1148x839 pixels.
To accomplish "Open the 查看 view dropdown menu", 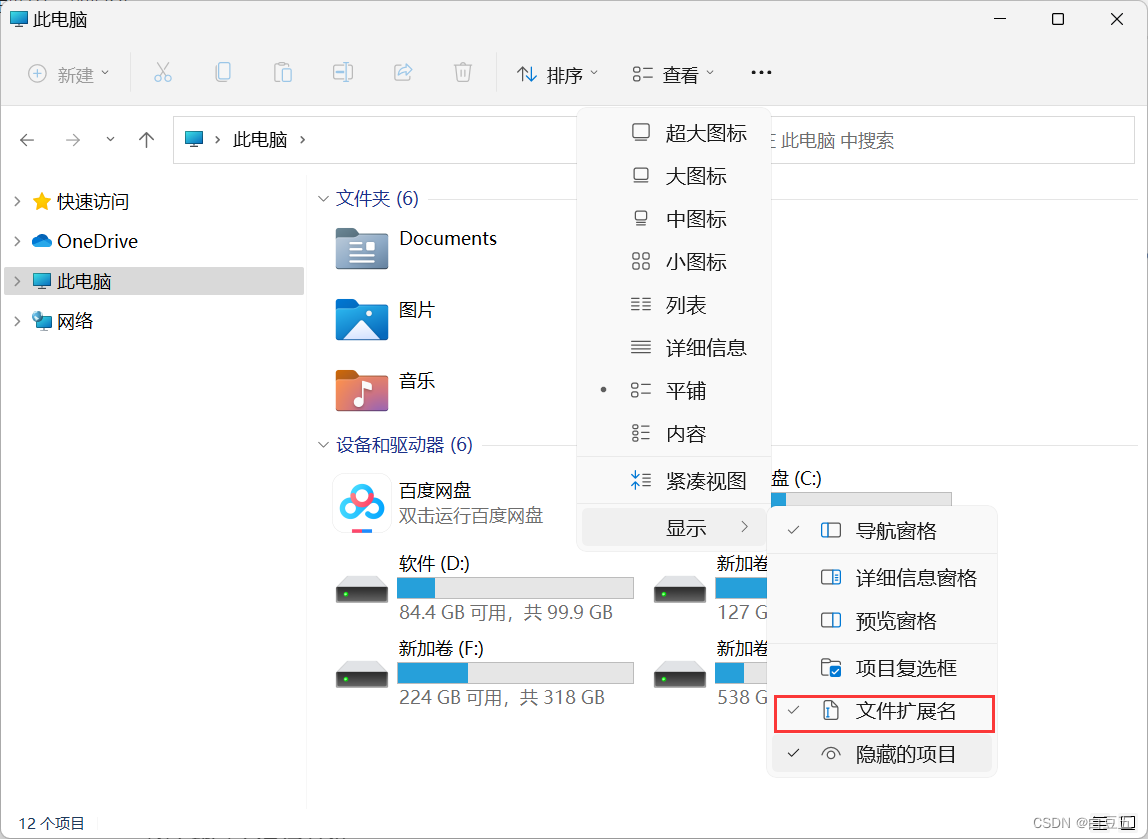I will coord(673,74).
